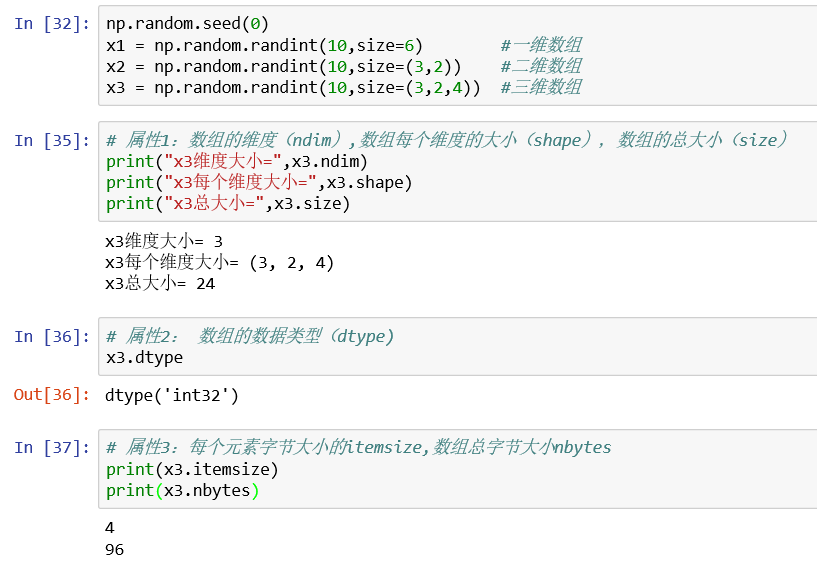Place cursor in the x3.shape print line
The image size is (817, 561).
(x=259, y=182)
